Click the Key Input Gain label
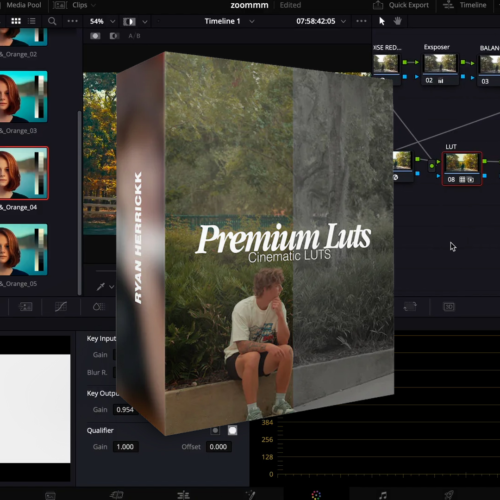500x500 pixels. (x=100, y=355)
